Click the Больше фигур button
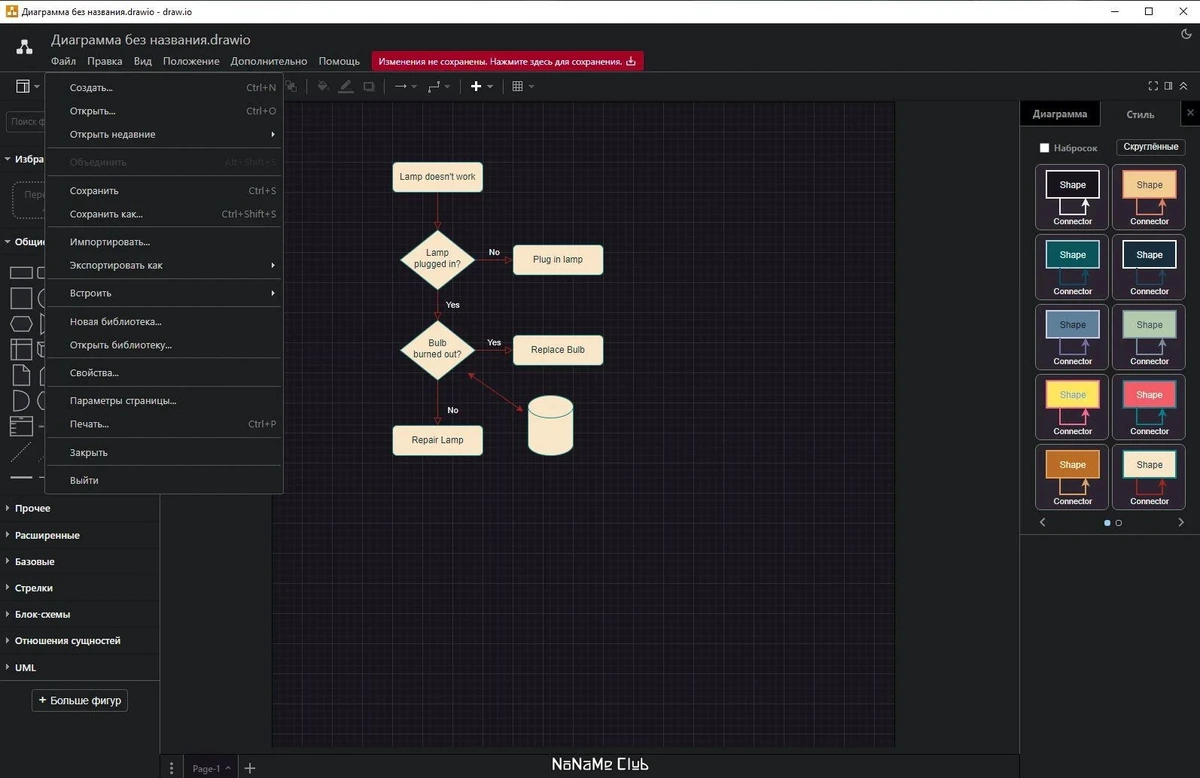 click(x=80, y=700)
